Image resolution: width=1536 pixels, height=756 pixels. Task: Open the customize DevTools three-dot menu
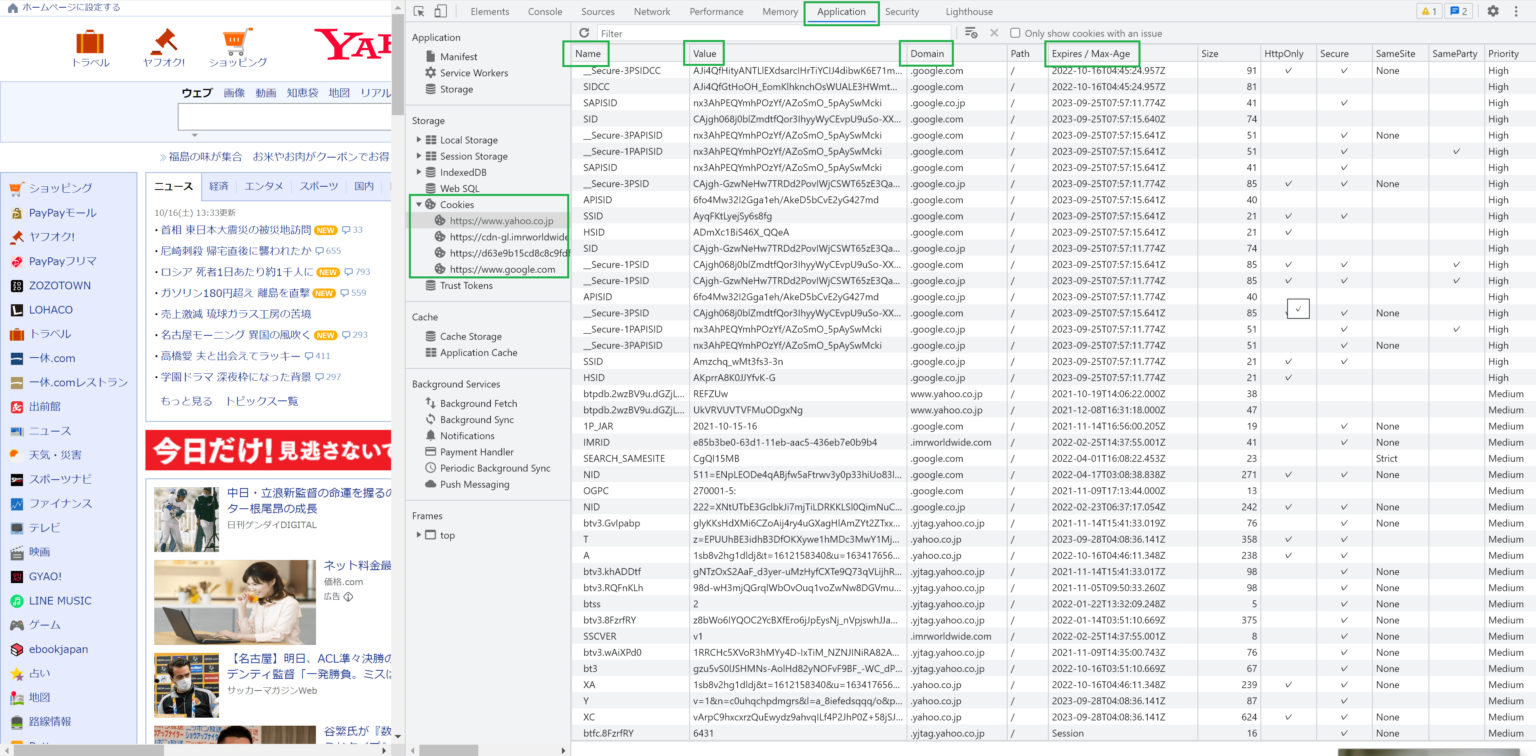pyautogui.click(x=1516, y=11)
